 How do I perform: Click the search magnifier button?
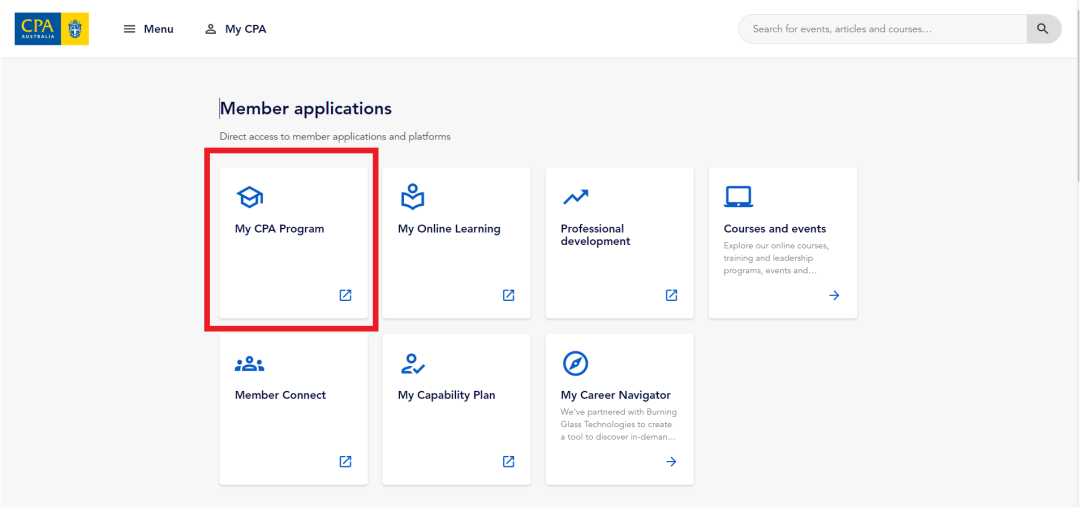coord(1043,29)
